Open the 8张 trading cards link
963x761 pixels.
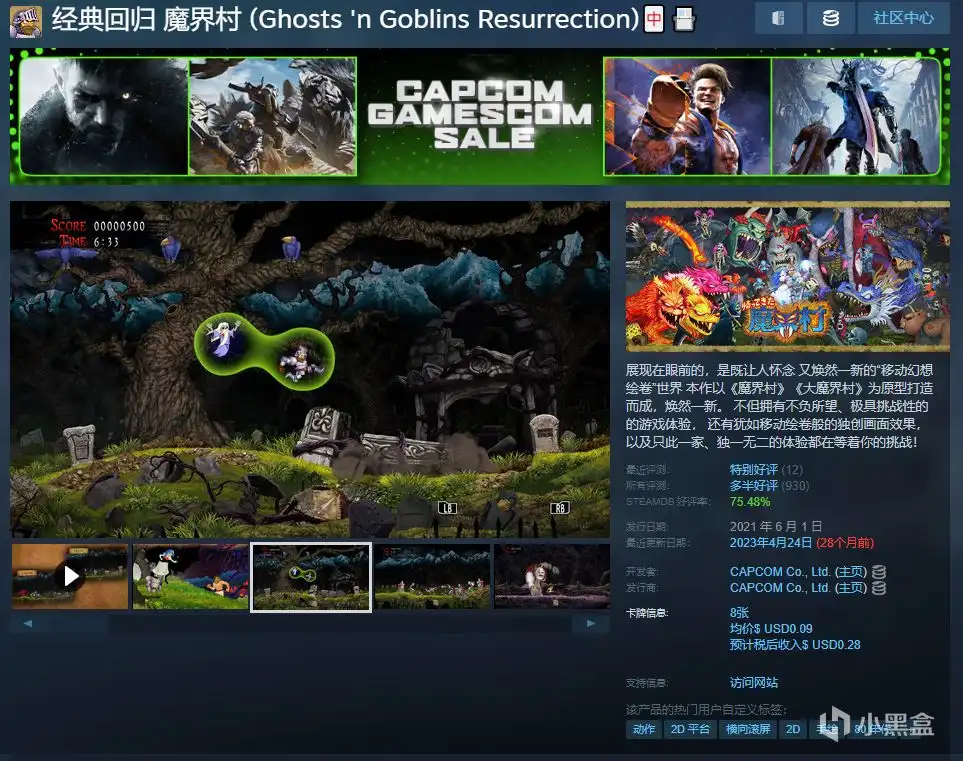tap(739, 613)
